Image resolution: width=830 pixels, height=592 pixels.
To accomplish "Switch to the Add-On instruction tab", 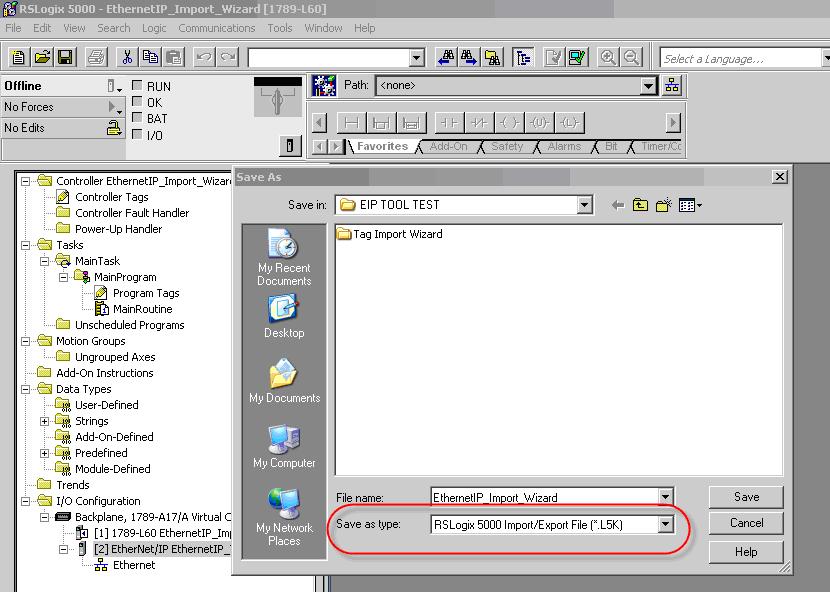I will coord(448,146).
